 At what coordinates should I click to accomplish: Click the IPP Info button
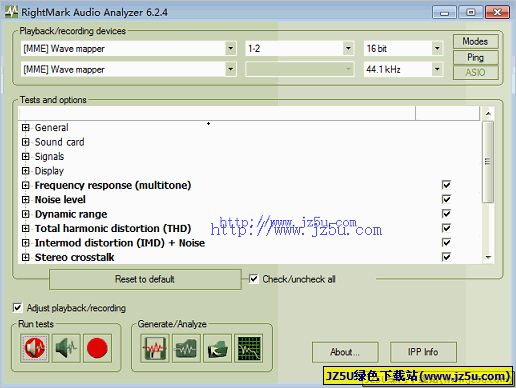pos(423,352)
